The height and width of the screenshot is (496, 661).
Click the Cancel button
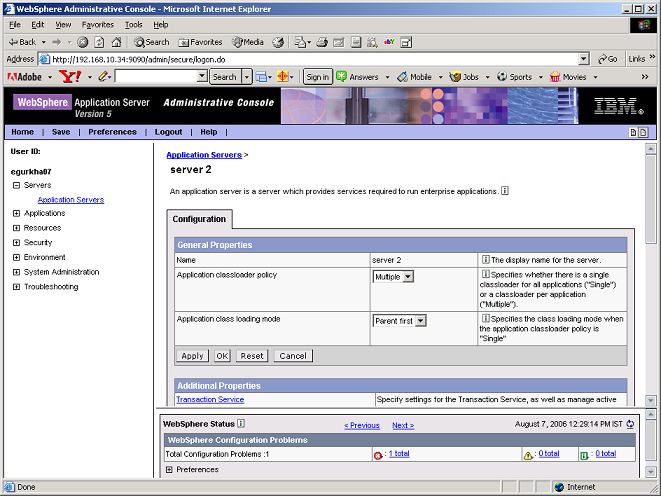point(293,356)
